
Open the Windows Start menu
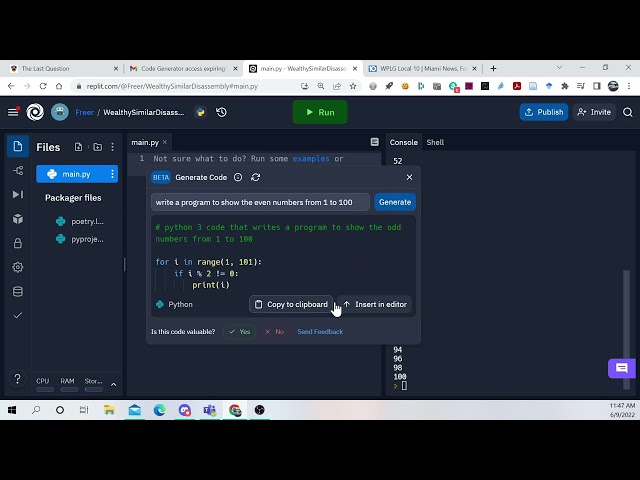(12, 410)
